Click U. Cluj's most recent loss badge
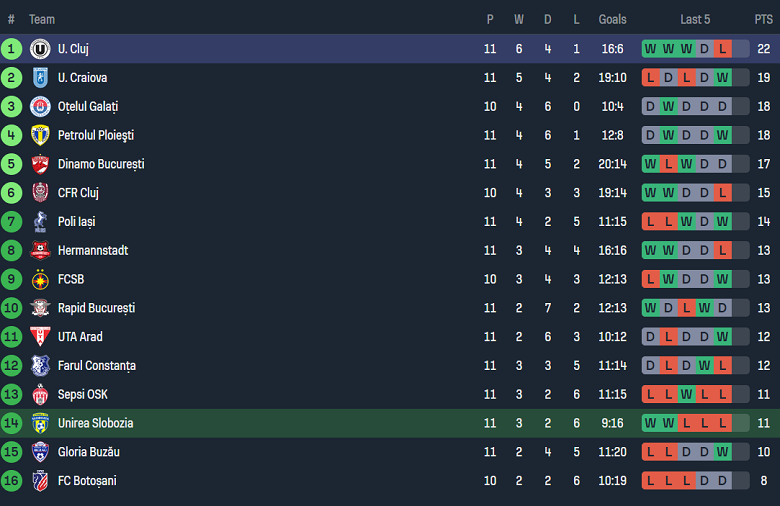The height and width of the screenshot is (506, 780). click(x=723, y=49)
